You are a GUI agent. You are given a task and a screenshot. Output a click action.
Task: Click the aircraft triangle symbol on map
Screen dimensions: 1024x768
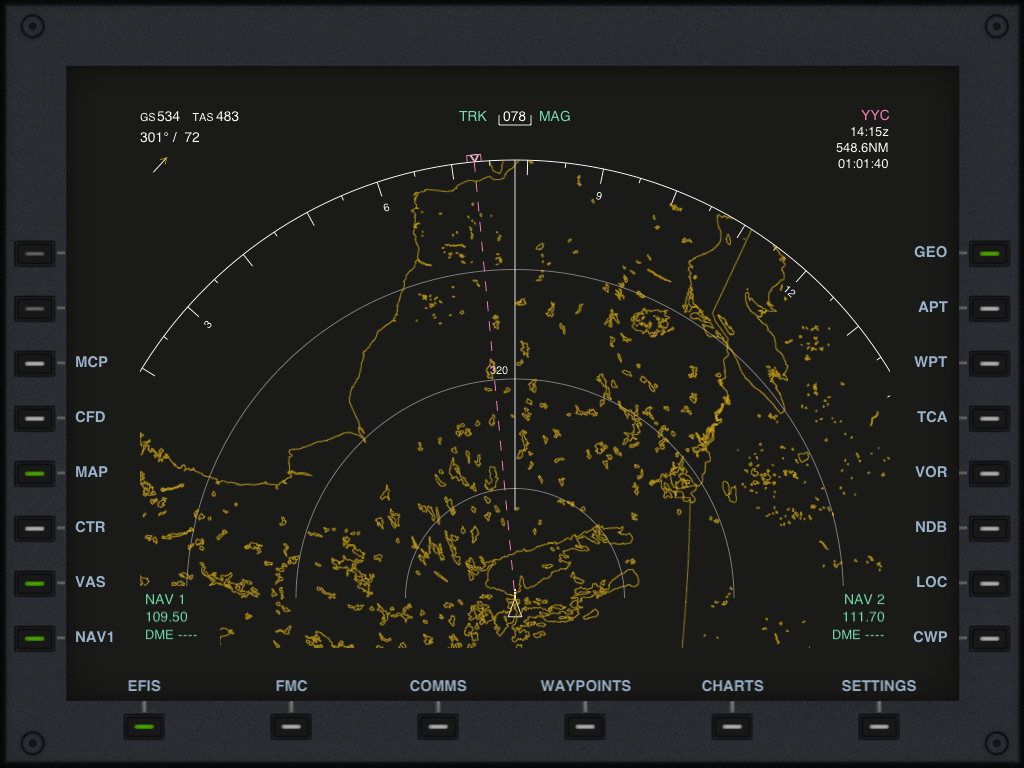515,608
